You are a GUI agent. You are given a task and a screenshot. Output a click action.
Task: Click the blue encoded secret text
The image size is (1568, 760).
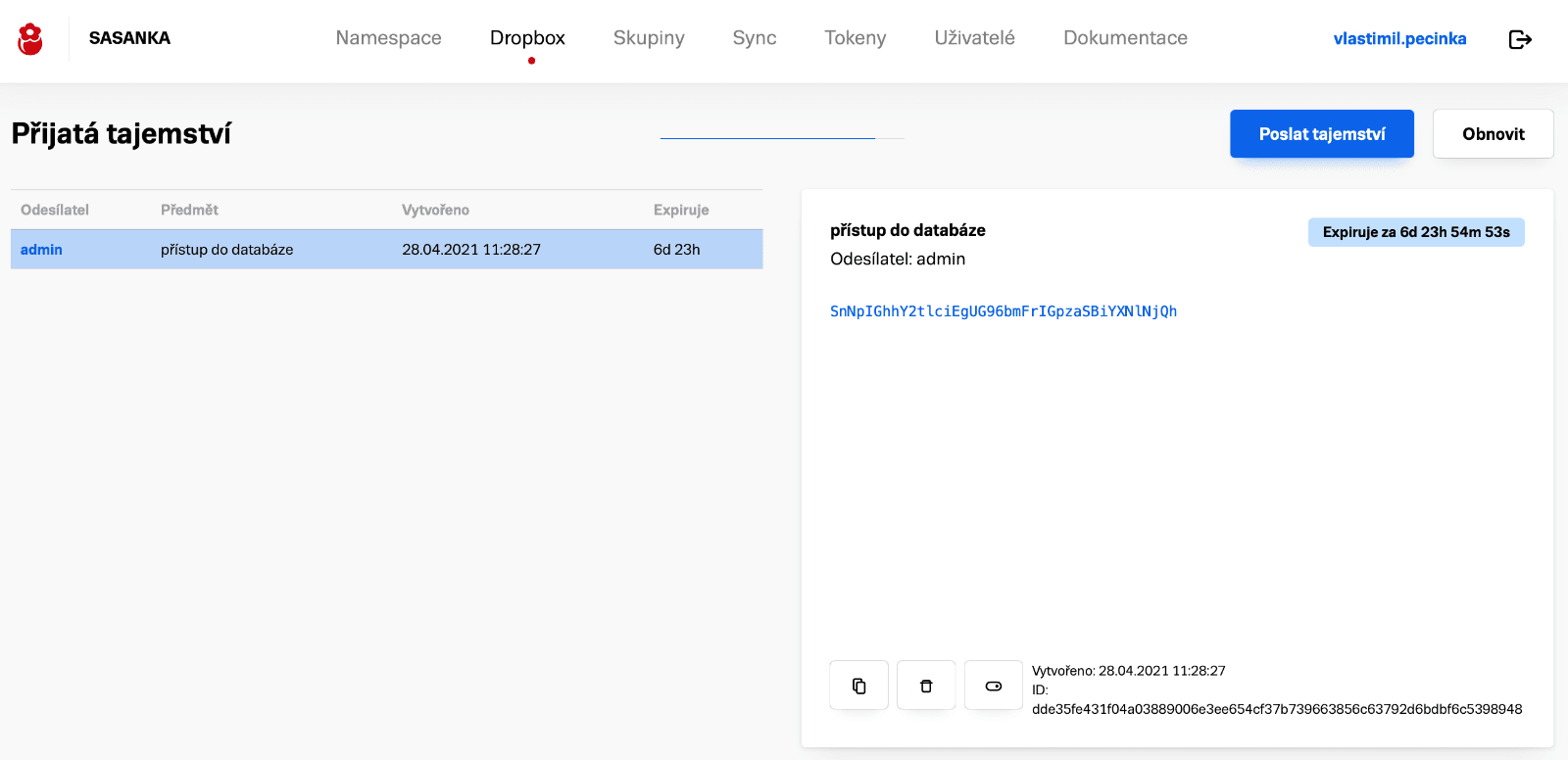tap(1003, 311)
